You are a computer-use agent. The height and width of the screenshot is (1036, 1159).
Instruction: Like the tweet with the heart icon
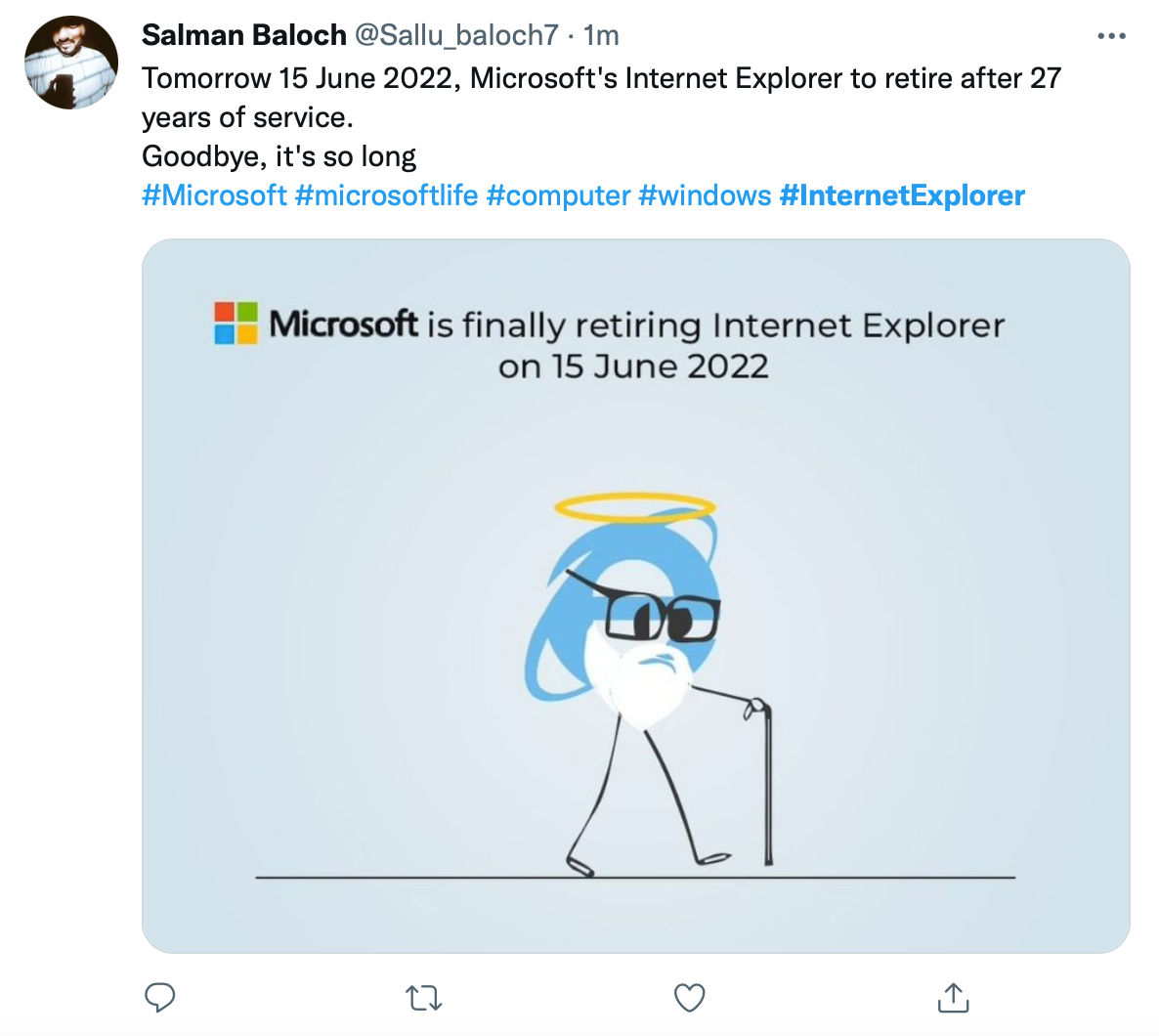click(690, 997)
